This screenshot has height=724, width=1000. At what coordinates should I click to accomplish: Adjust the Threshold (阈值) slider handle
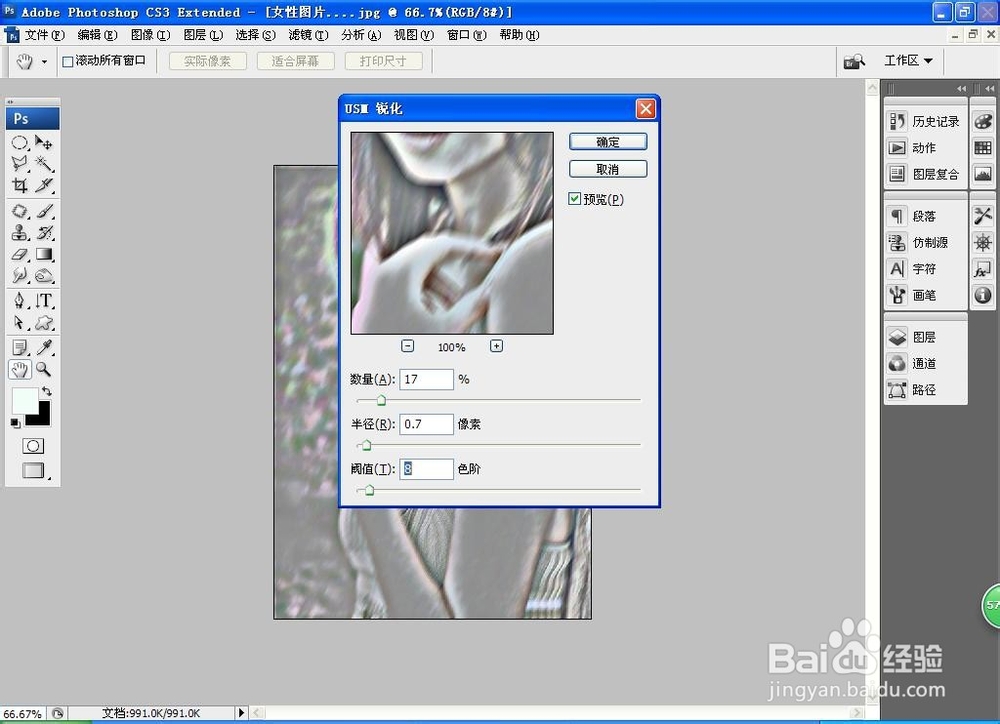(369, 490)
